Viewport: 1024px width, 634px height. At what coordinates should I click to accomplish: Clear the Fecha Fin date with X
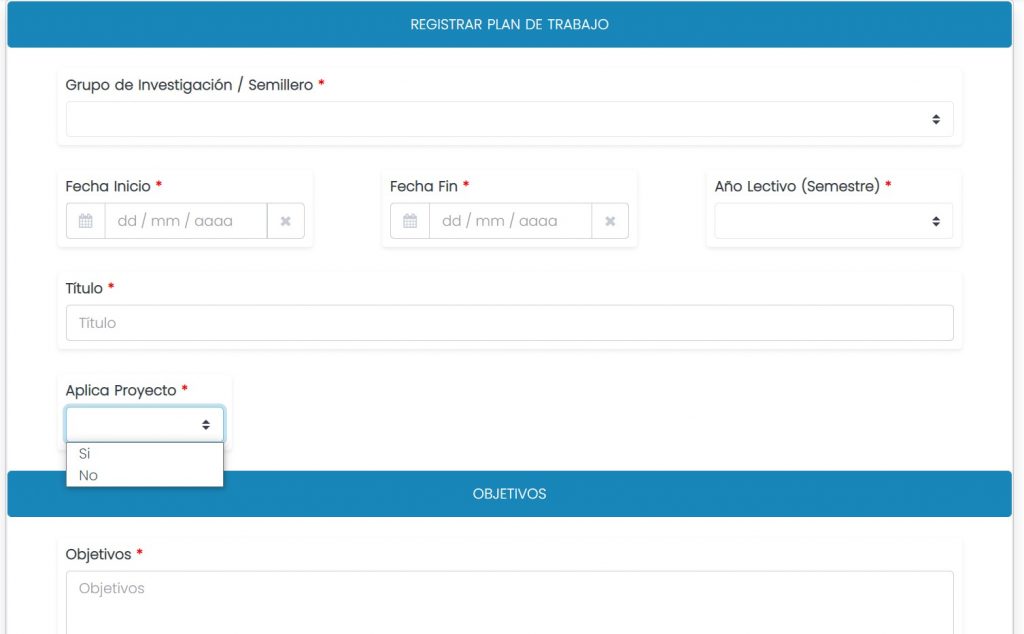(610, 221)
